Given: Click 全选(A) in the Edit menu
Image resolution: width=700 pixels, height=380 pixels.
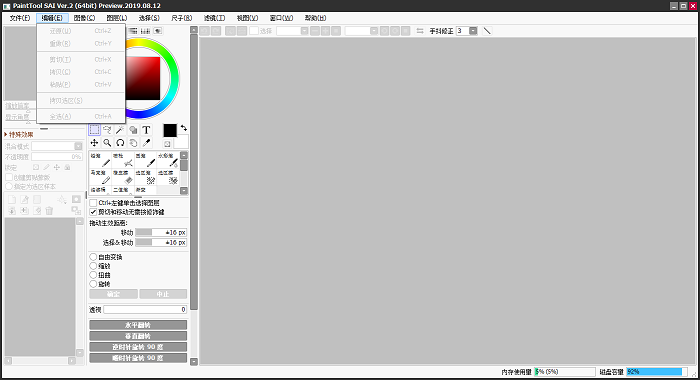Looking at the screenshot, I should click(x=81, y=117).
